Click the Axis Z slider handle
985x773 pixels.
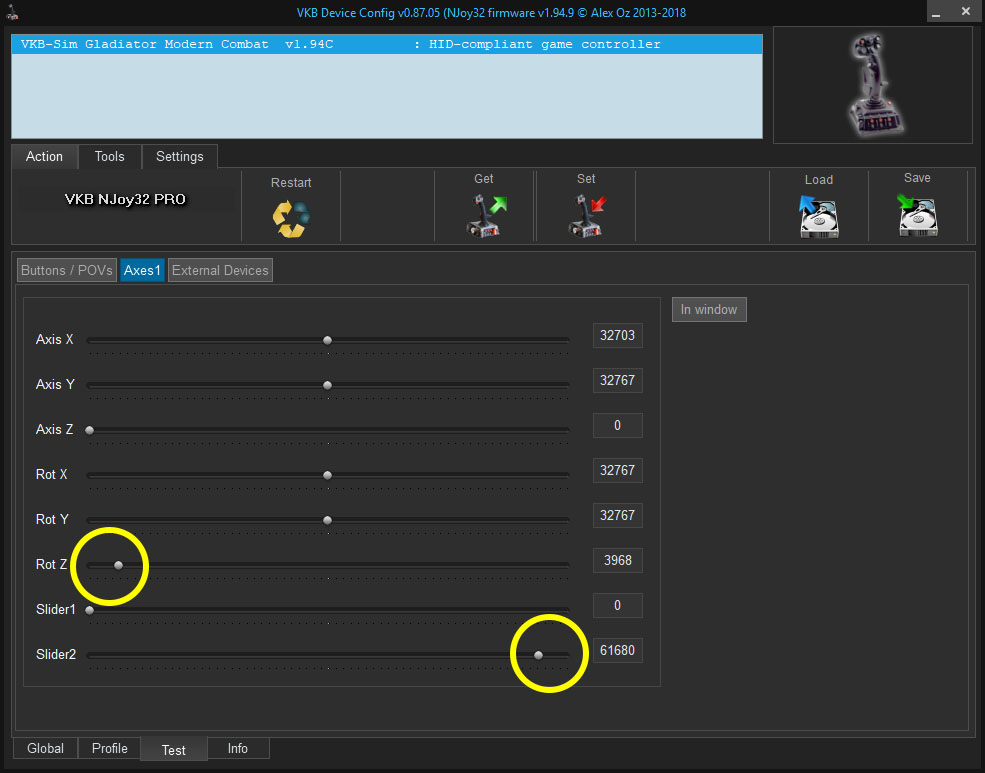(x=90, y=430)
